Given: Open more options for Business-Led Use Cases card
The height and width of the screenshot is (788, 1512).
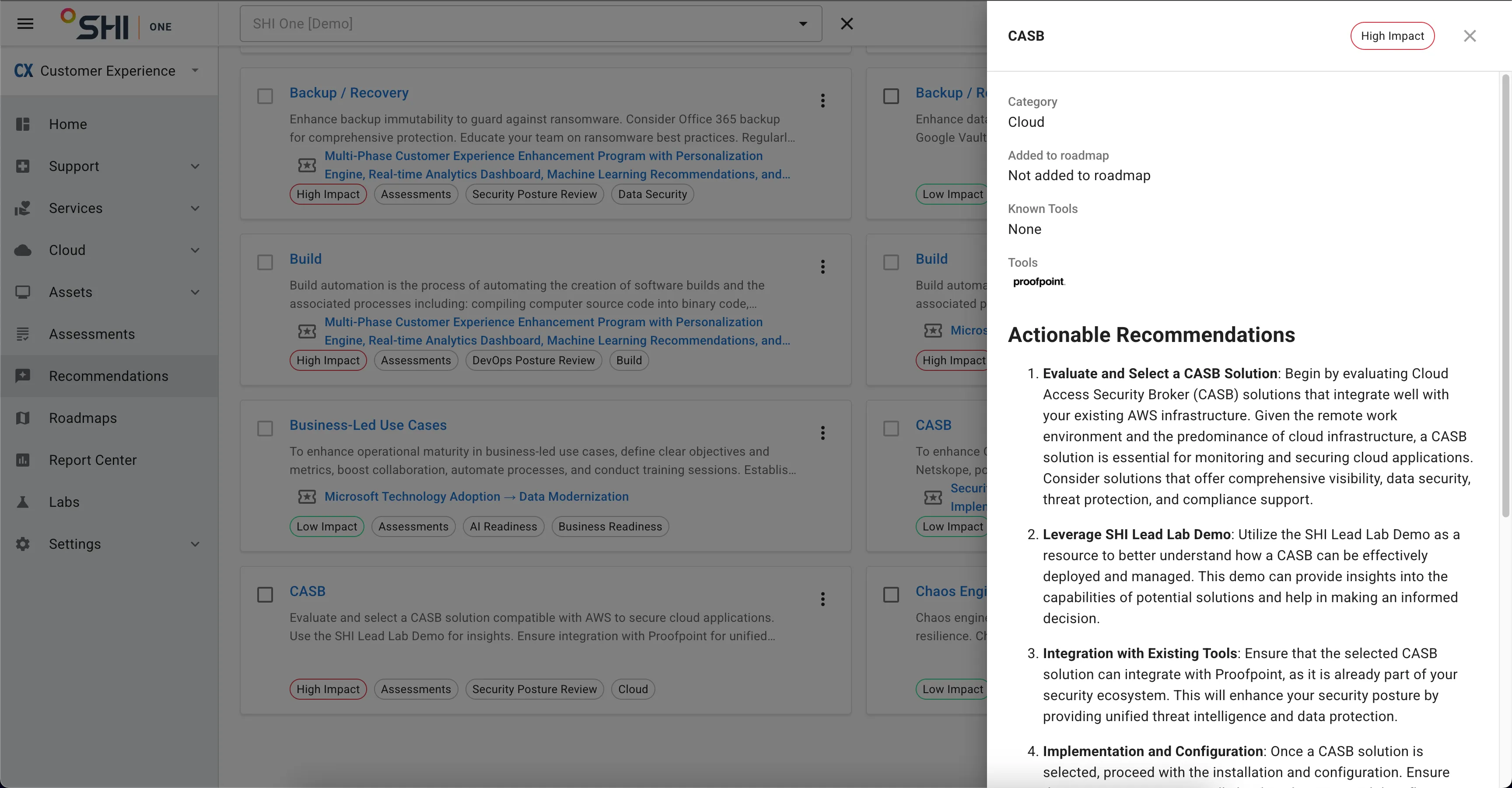Looking at the screenshot, I should [823, 433].
